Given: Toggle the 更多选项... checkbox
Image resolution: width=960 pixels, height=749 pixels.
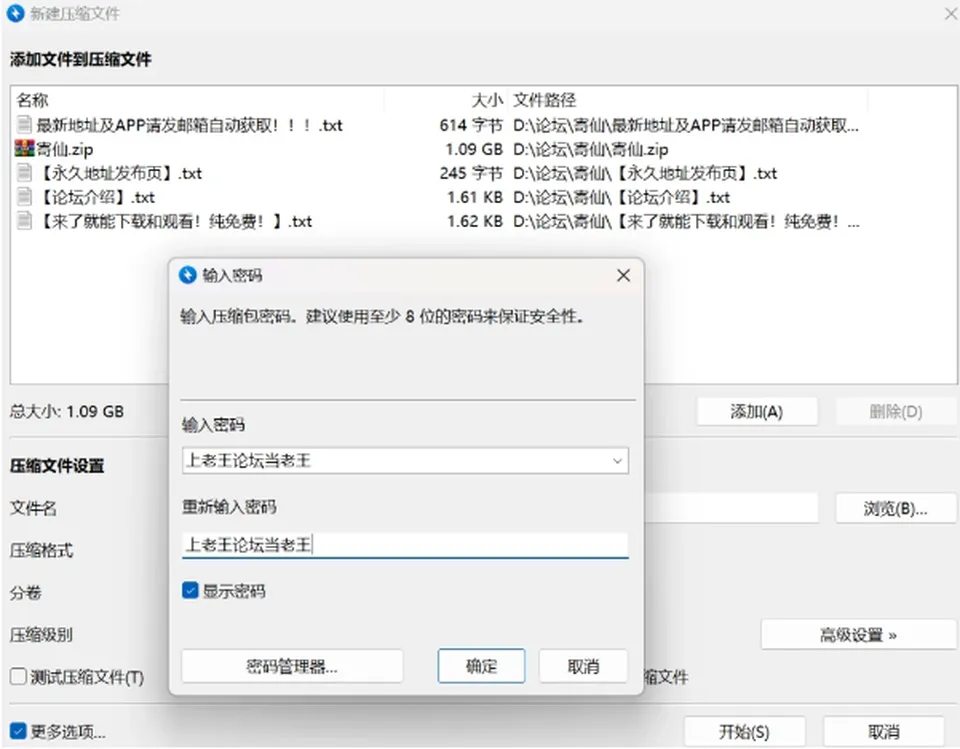Looking at the screenshot, I should [18, 731].
